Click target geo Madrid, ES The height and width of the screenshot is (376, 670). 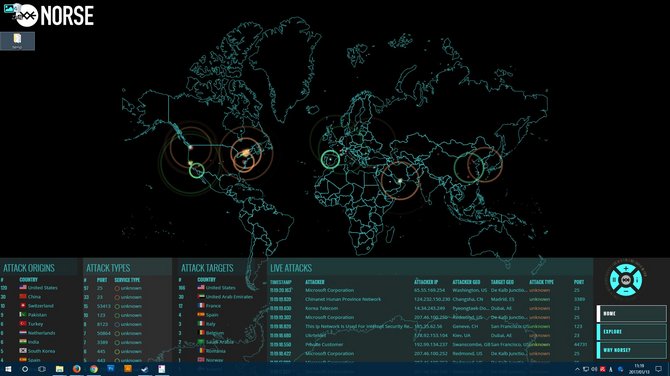pos(501,299)
